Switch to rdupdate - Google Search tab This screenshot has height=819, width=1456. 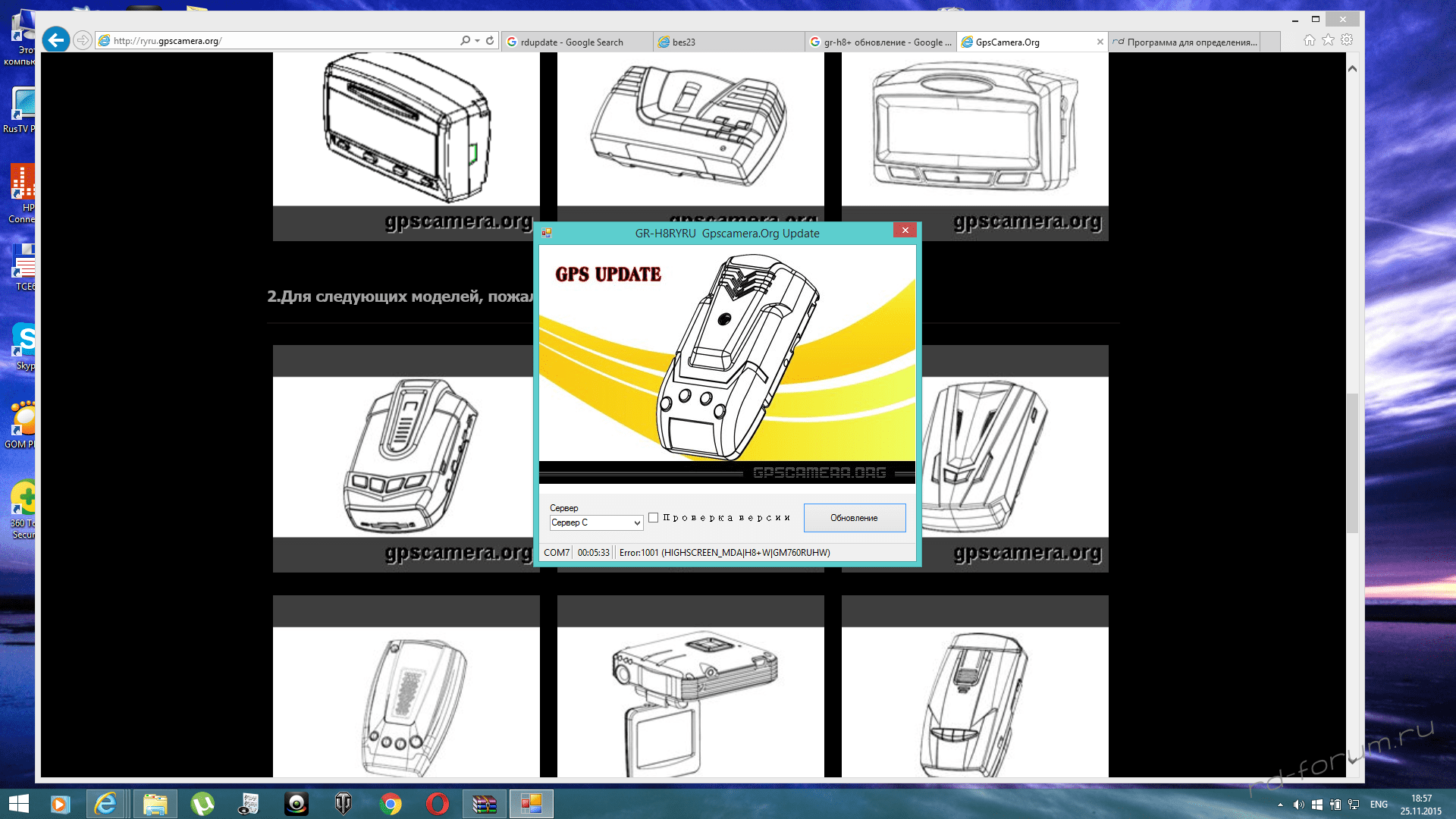tap(577, 42)
